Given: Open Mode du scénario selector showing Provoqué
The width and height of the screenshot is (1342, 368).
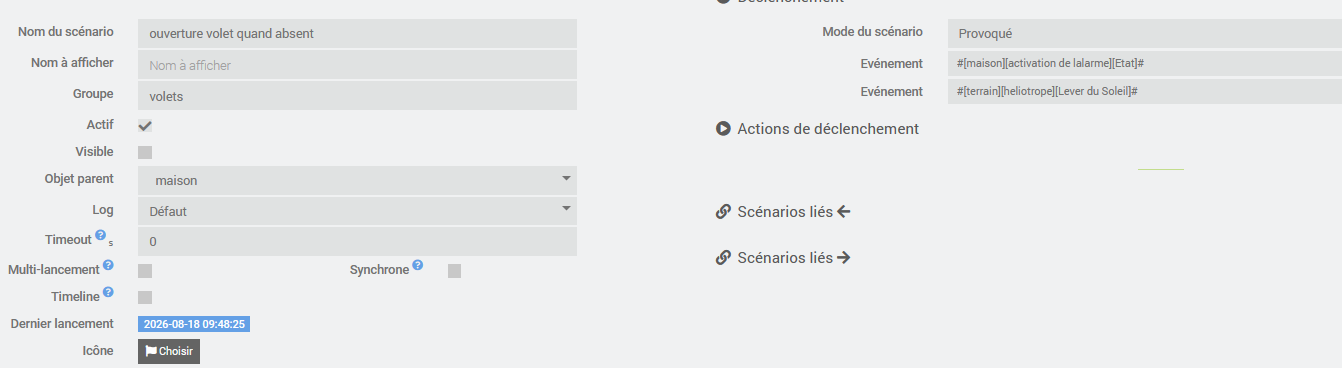Looking at the screenshot, I should click(1145, 33).
